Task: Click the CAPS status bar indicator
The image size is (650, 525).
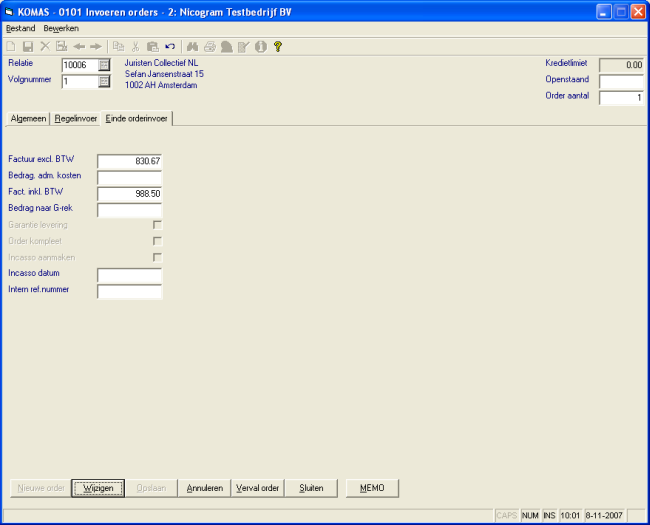Action: [x=506, y=515]
